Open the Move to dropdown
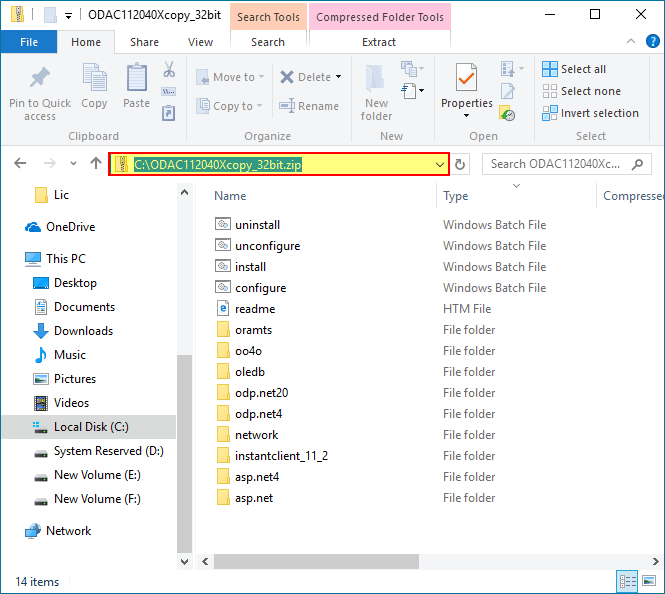665x594 pixels. pyautogui.click(x=230, y=77)
